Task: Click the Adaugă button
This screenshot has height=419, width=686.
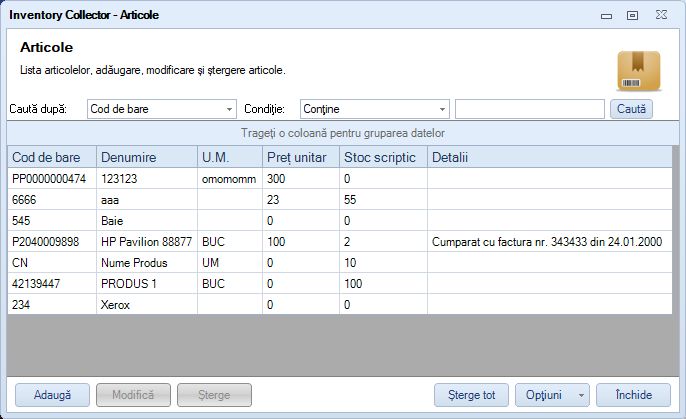Action: tap(52, 395)
